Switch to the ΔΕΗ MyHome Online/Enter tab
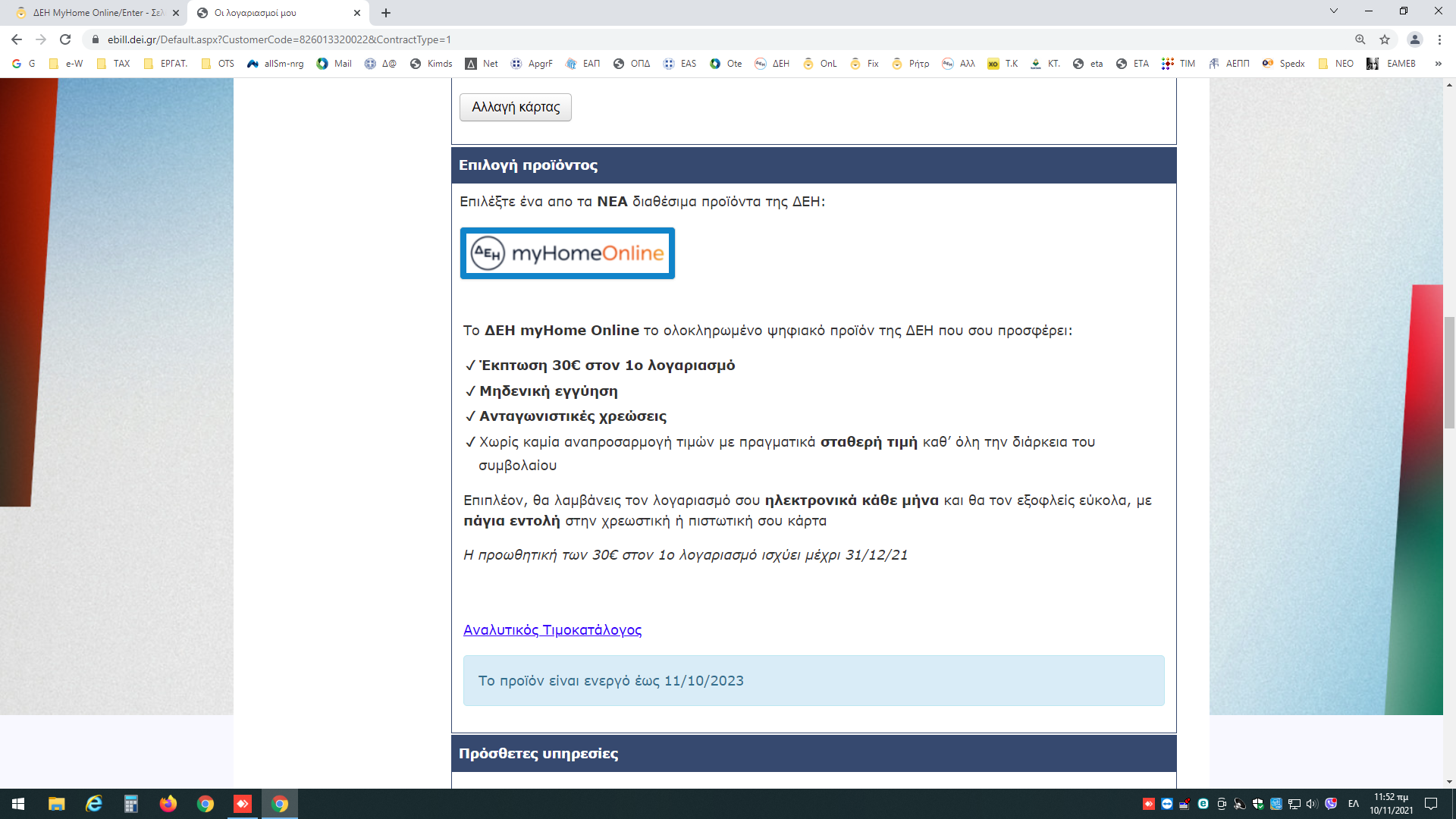The height and width of the screenshot is (819, 1456). click(97, 13)
